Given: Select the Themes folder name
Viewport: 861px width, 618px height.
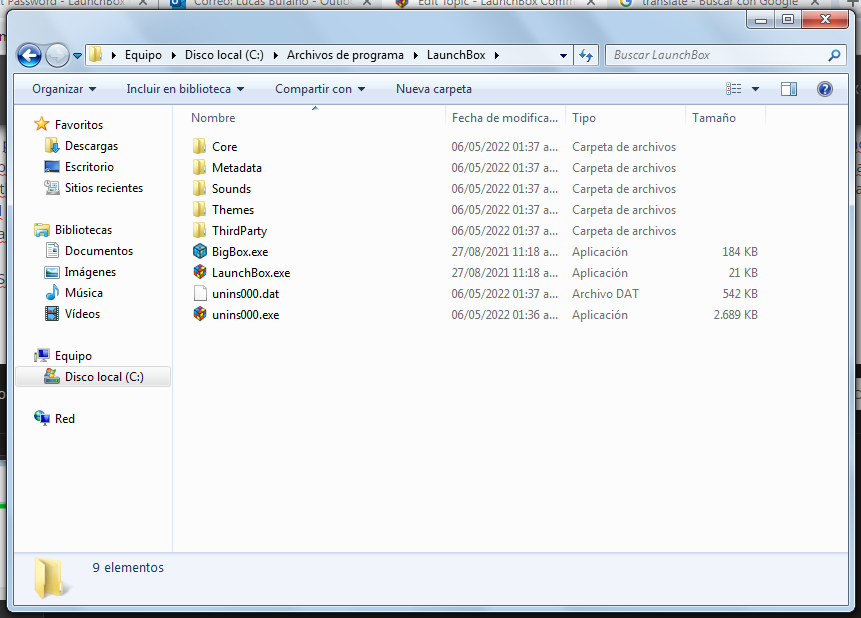Looking at the screenshot, I should coord(233,210).
